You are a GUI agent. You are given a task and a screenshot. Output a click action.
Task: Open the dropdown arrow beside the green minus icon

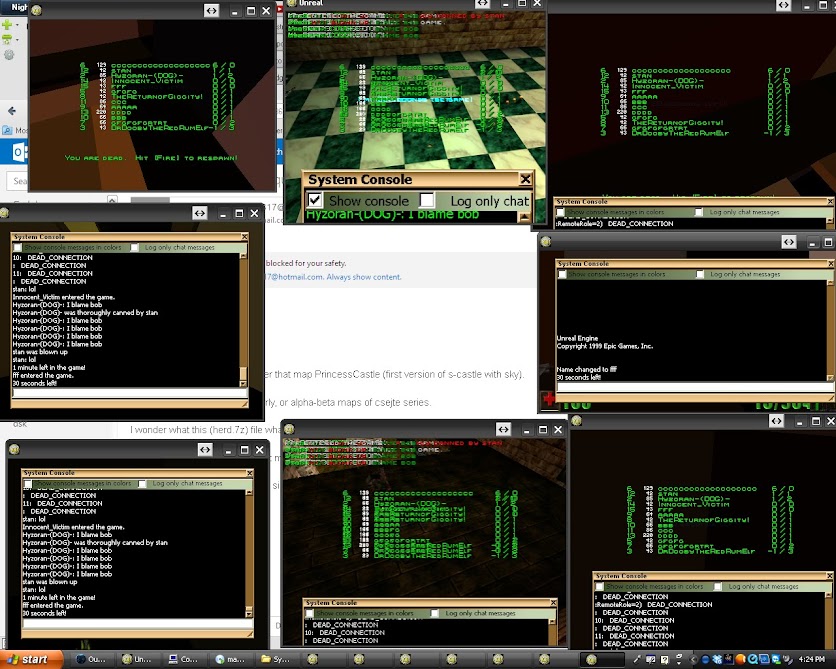[x=17, y=39]
